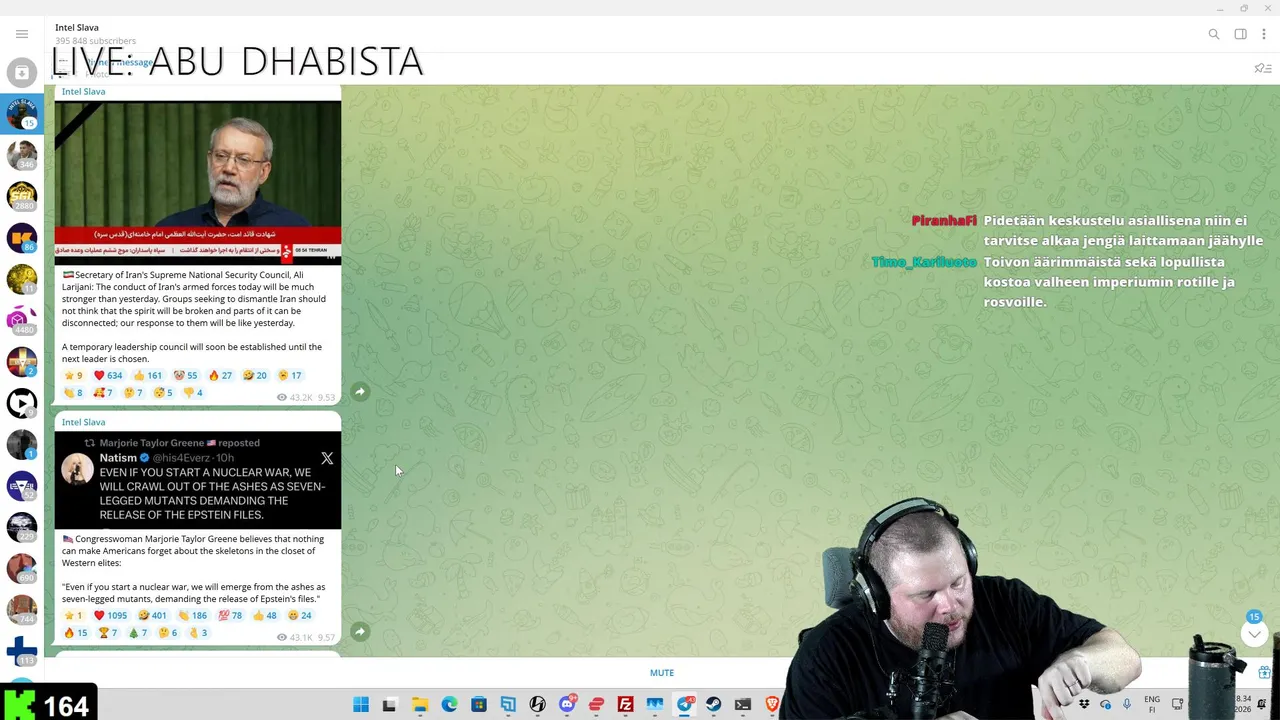Image resolution: width=1280 pixels, height=720 pixels.
Task: Forward the Marjorie Taylor Greene post via arrow
Action: 360,632
